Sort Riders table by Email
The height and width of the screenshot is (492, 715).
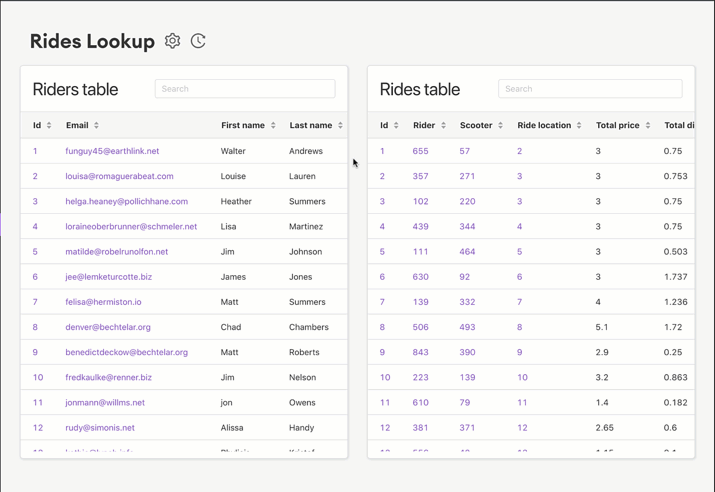point(82,126)
